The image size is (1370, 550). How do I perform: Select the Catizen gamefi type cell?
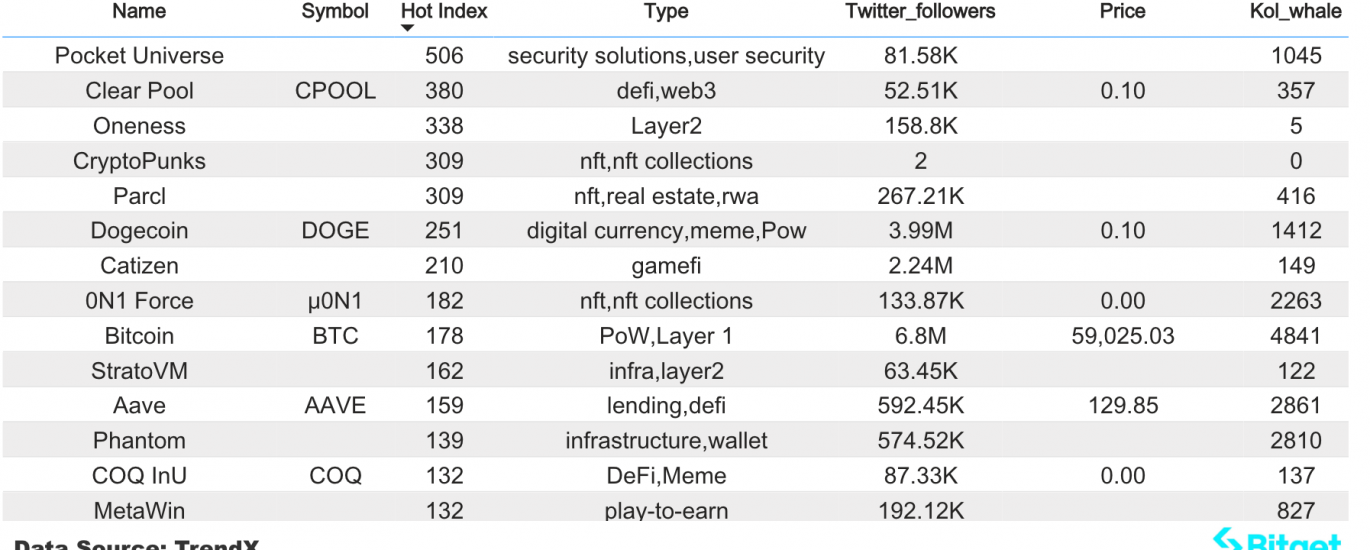coord(666,266)
